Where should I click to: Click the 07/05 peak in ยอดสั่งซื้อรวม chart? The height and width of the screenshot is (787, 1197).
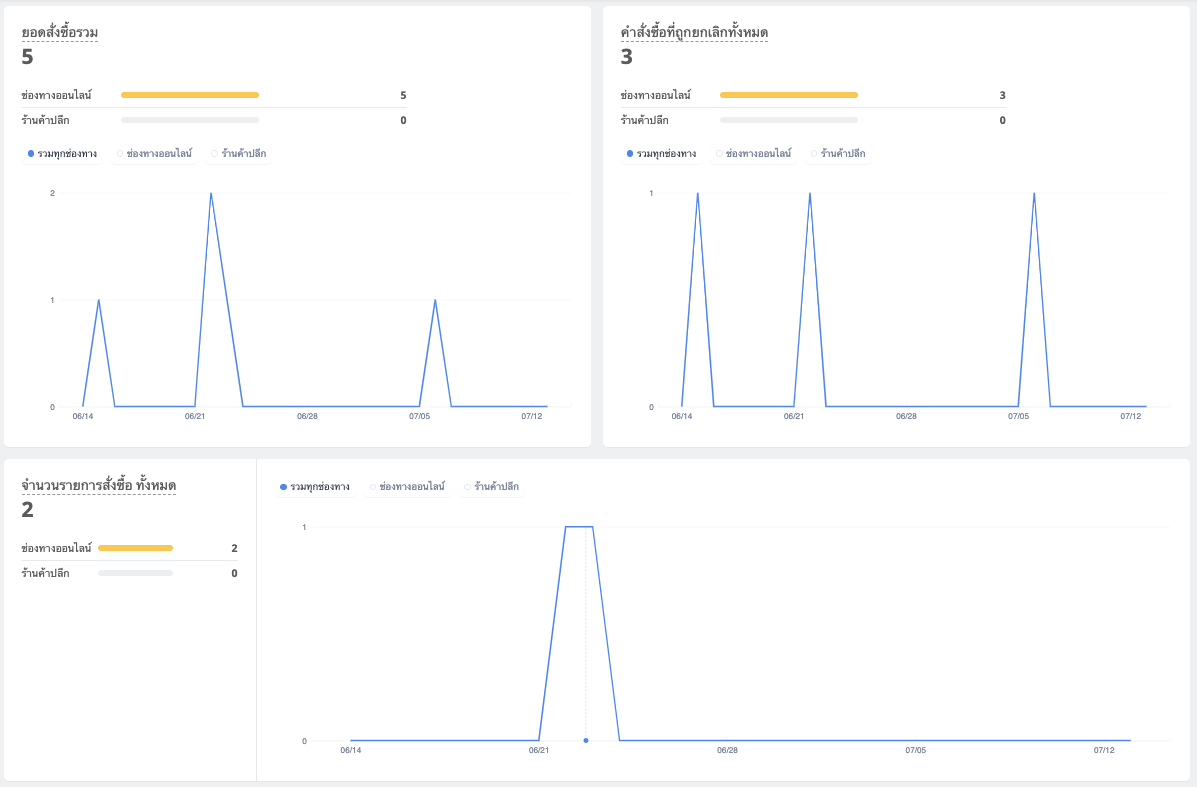[x=435, y=300]
